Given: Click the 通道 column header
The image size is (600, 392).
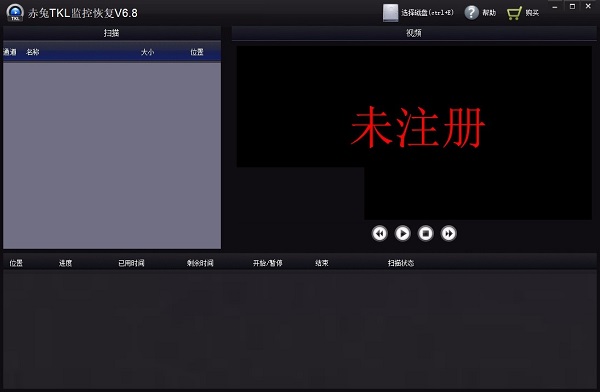Looking at the screenshot, I should 10,52.
